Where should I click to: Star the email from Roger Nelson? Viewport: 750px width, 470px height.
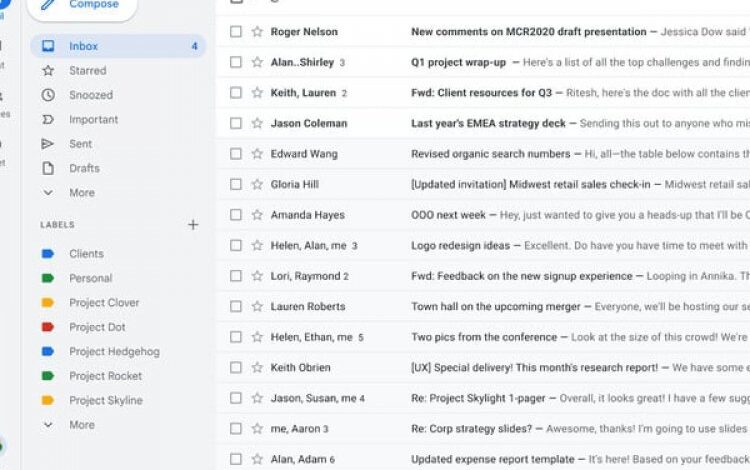pyautogui.click(x=256, y=32)
